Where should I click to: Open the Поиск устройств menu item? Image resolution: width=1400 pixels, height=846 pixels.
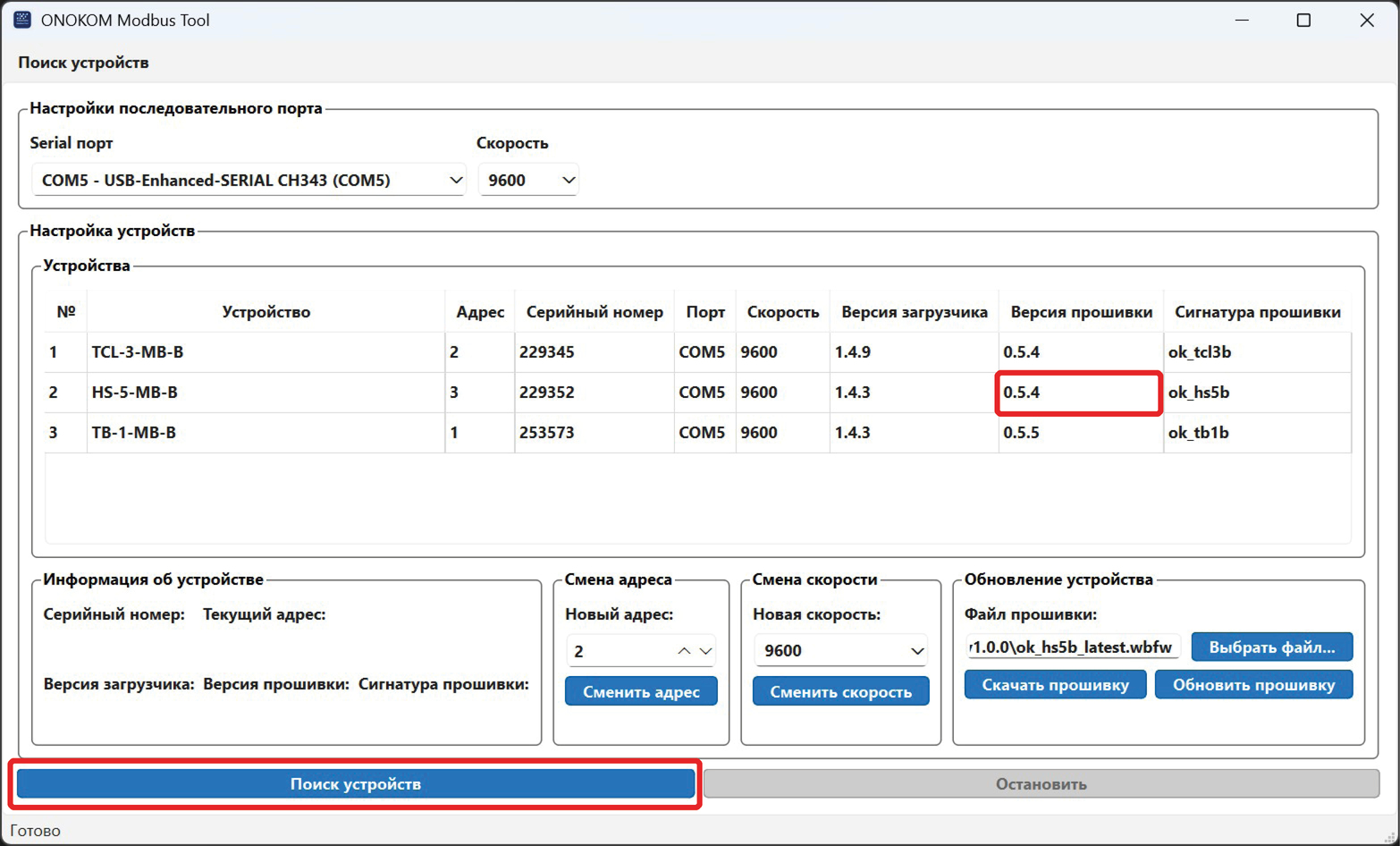pos(83,63)
